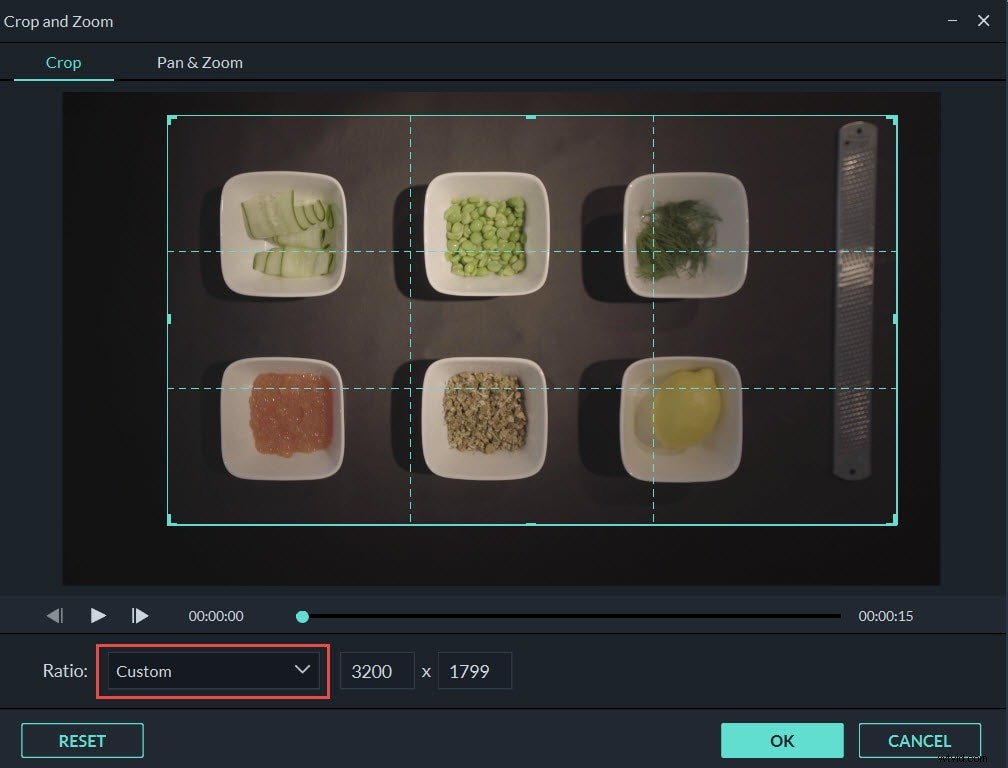Edit the crop width field showing 3200
The height and width of the screenshot is (768, 1008).
pos(377,671)
